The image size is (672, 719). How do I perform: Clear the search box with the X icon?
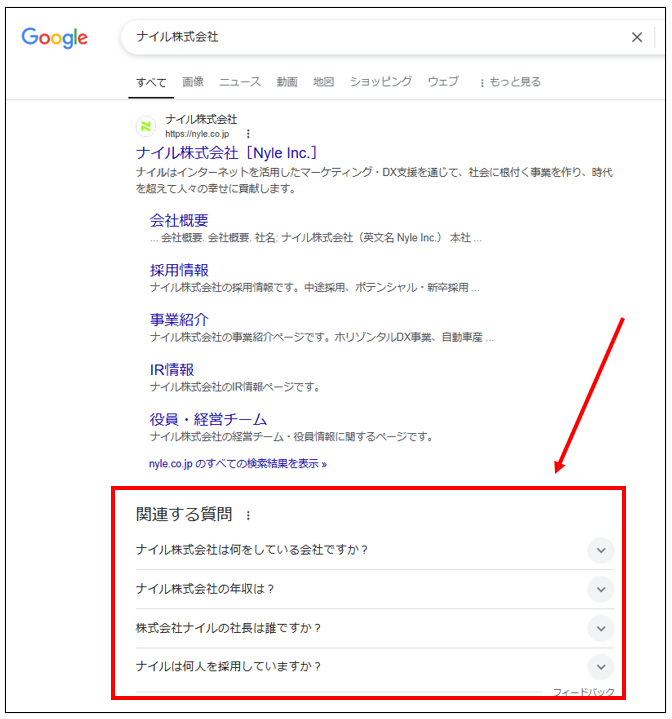(637, 37)
